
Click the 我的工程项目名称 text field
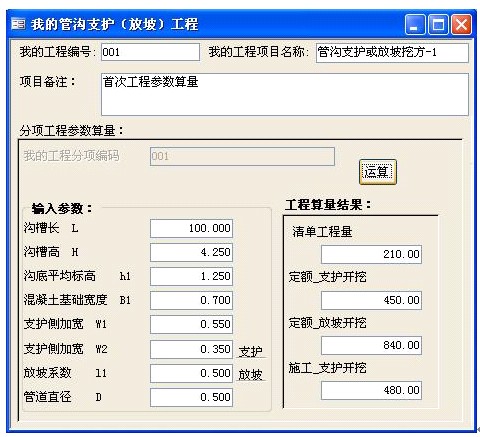coord(392,52)
